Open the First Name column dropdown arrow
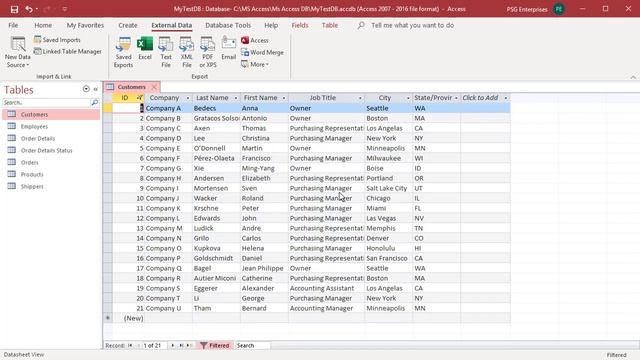 (284, 98)
